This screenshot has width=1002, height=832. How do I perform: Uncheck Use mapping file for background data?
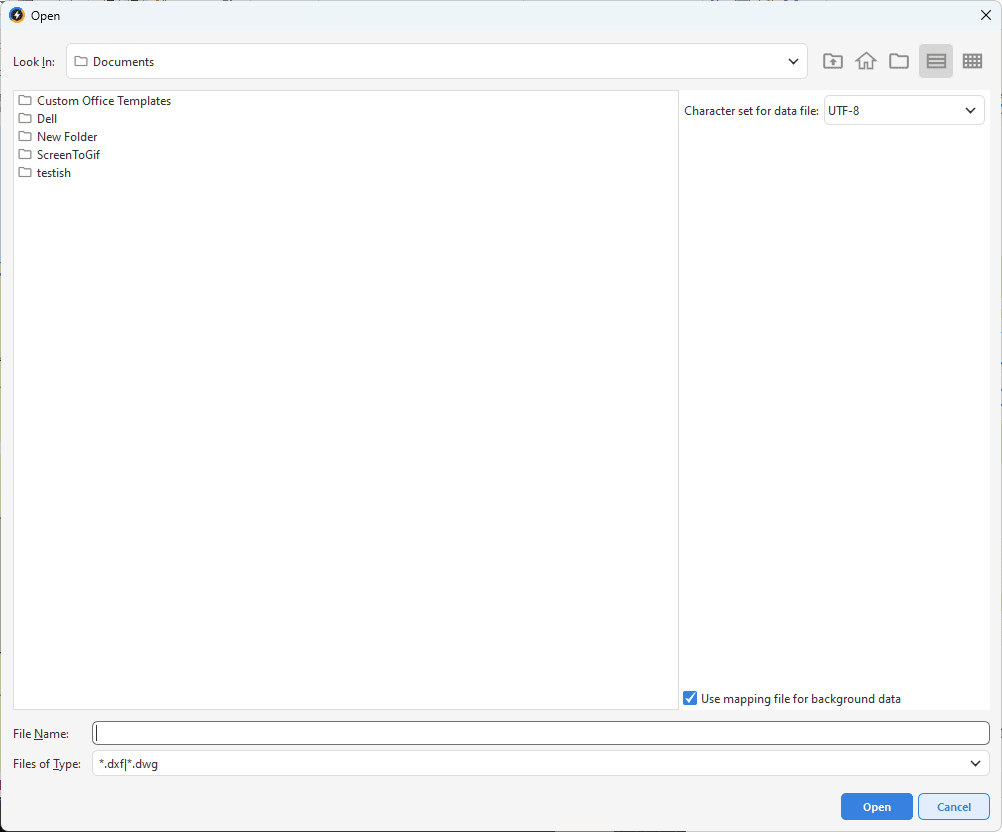pos(690,699)
